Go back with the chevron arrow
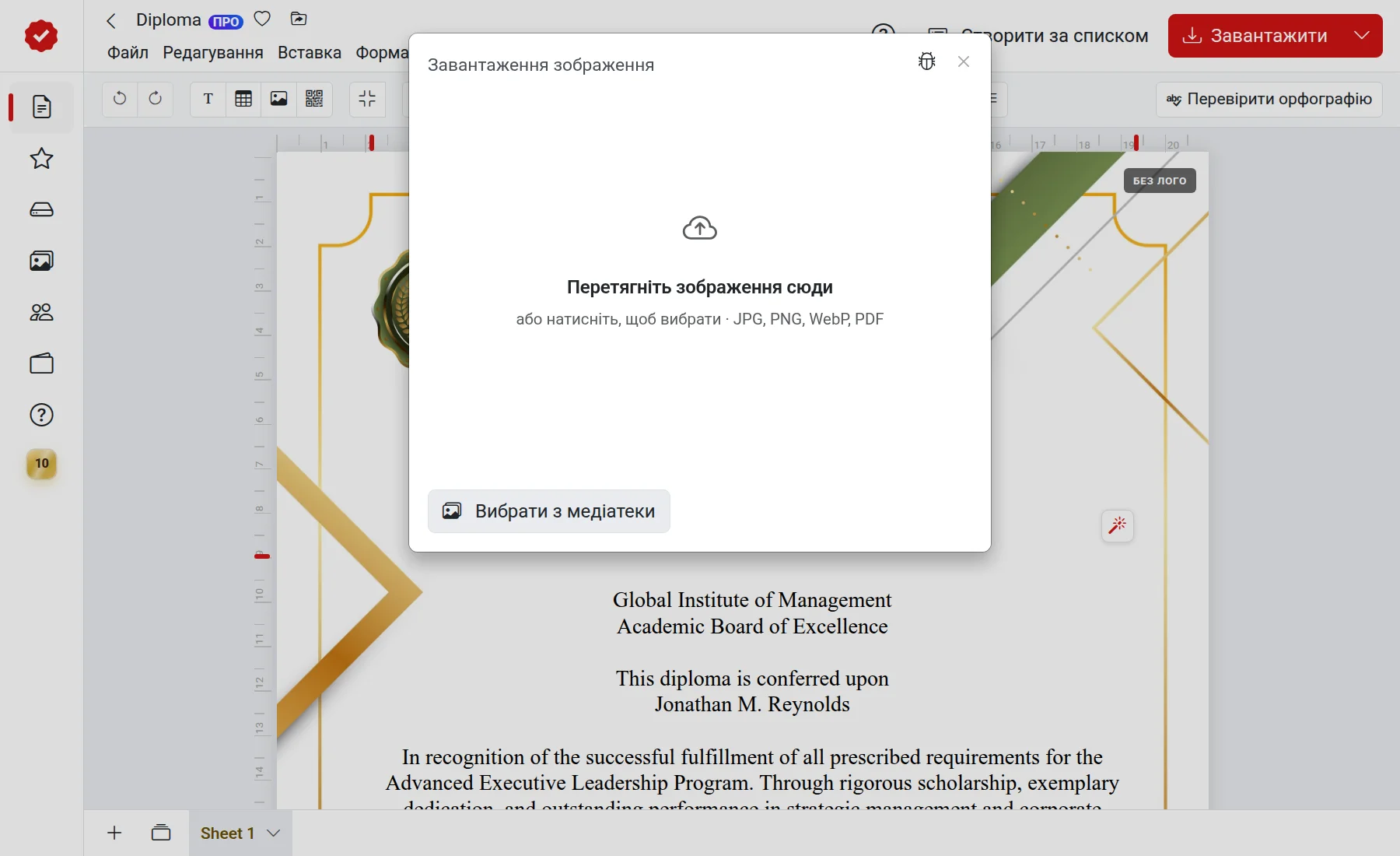The width and height of the screenshot is (1400, 856). pos(111,21)
